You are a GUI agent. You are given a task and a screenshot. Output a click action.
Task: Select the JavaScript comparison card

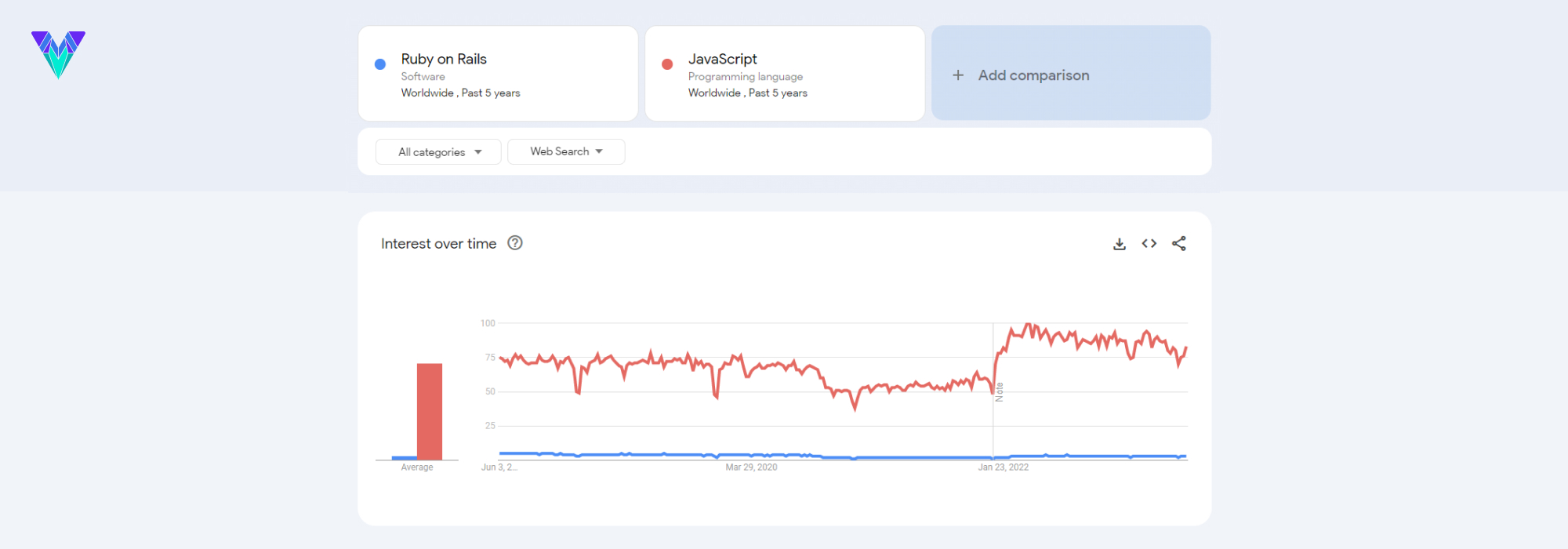click(784, 73)
